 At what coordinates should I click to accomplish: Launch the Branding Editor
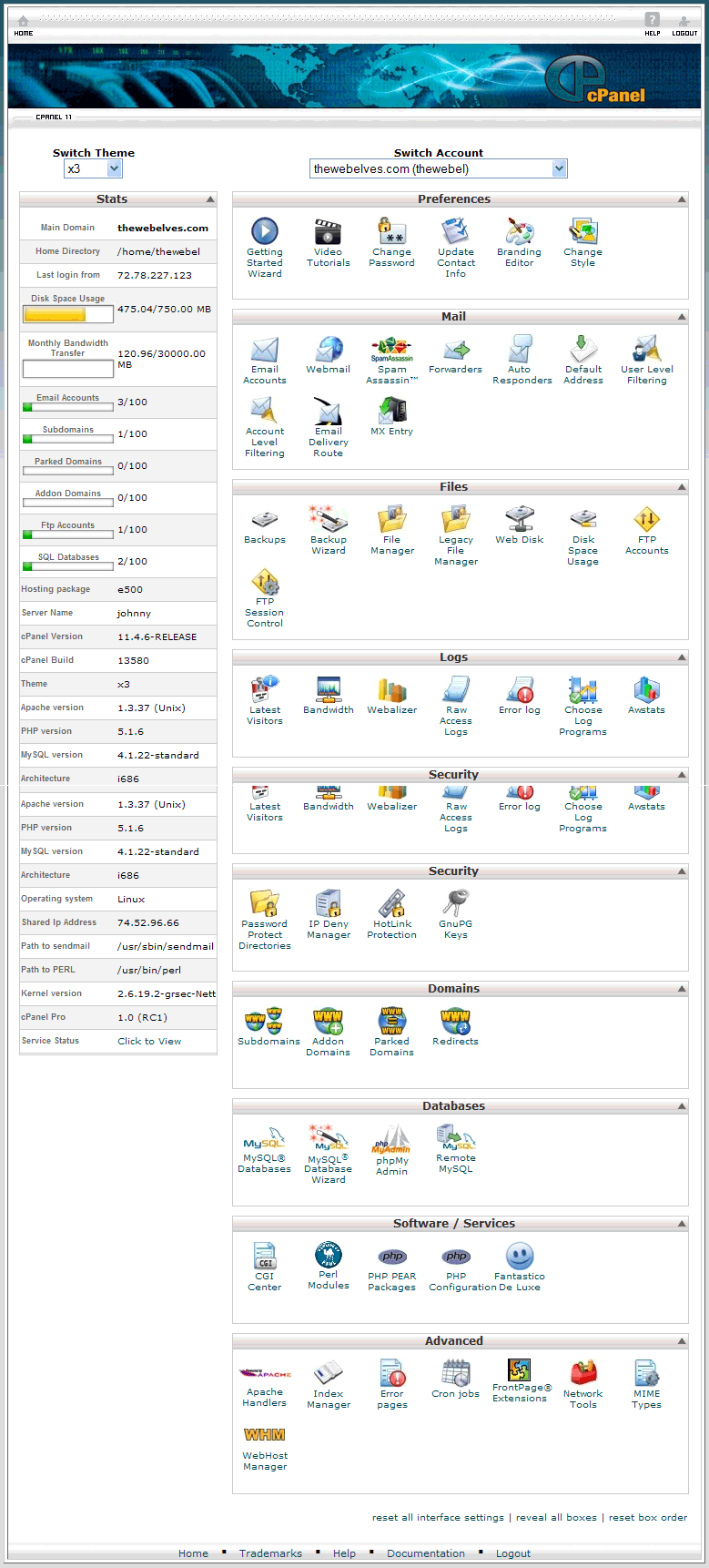pos(520,242)
